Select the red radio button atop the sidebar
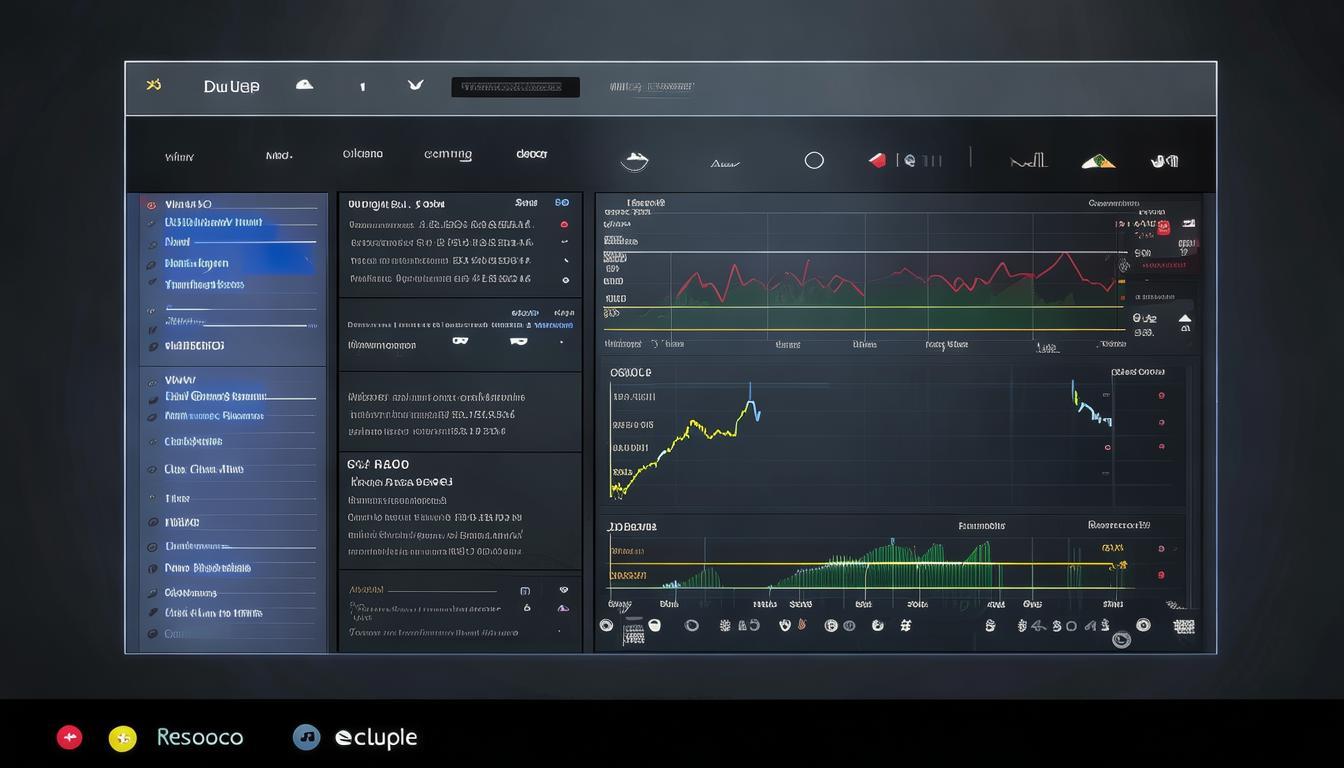This screenshot has height=768, width=1344. (152, 205)
